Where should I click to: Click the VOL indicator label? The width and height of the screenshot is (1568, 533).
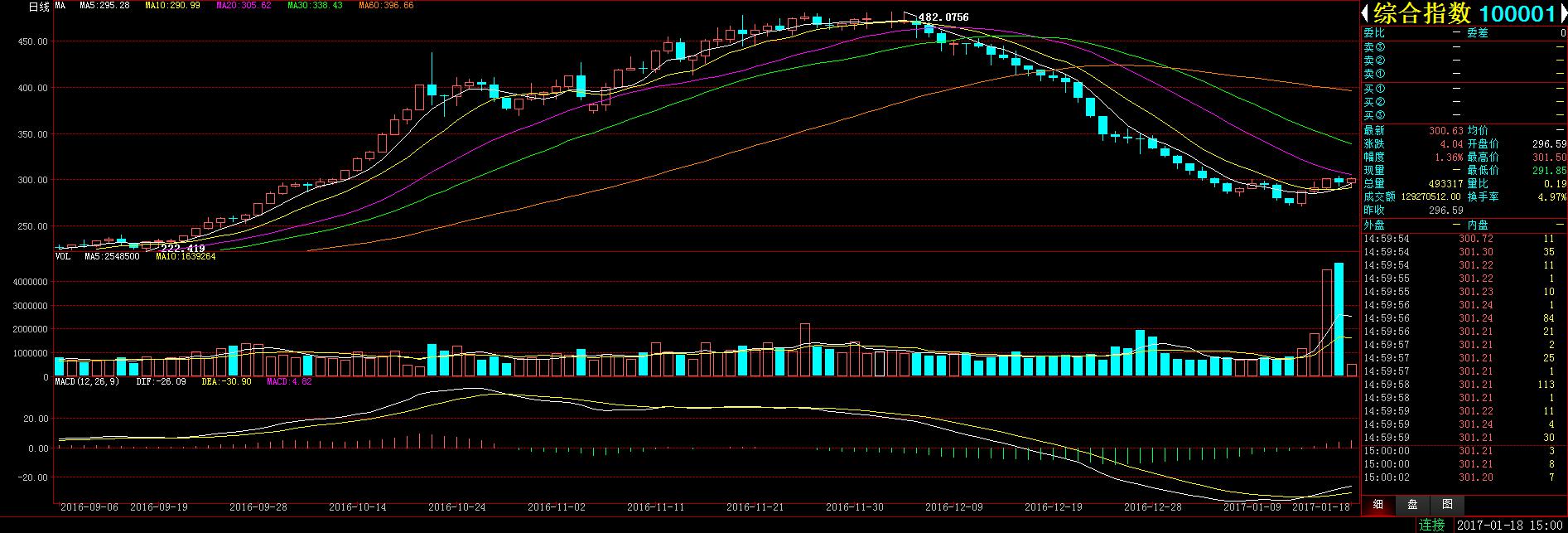pyautogui.click(x=63, y=257)
